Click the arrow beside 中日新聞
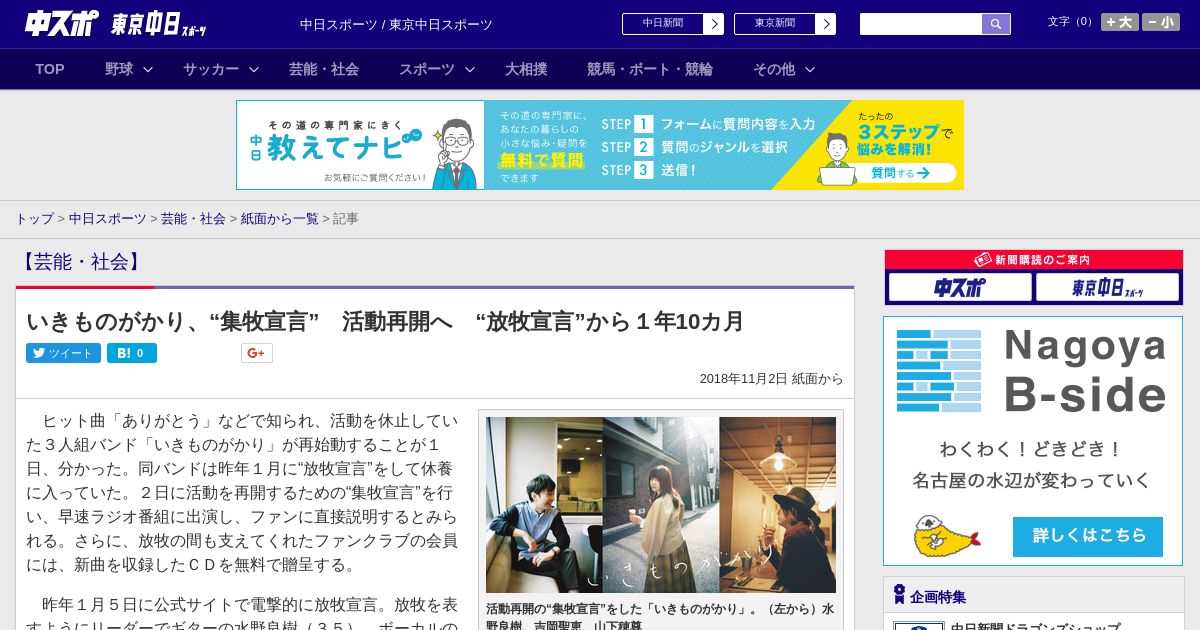The height and width of the screenshot is (630, 1200). (714, 24)
